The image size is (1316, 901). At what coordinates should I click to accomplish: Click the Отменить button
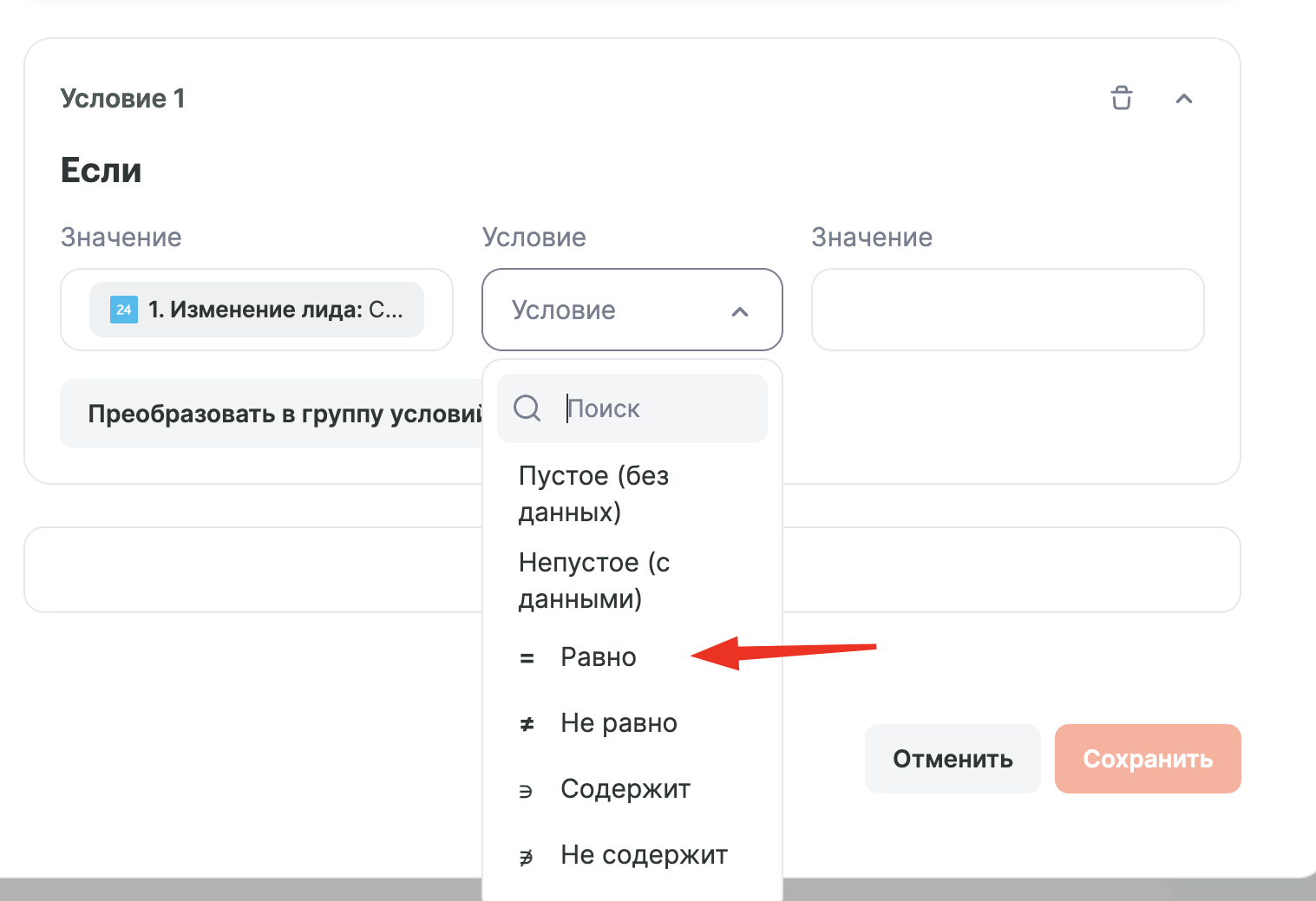953,759
